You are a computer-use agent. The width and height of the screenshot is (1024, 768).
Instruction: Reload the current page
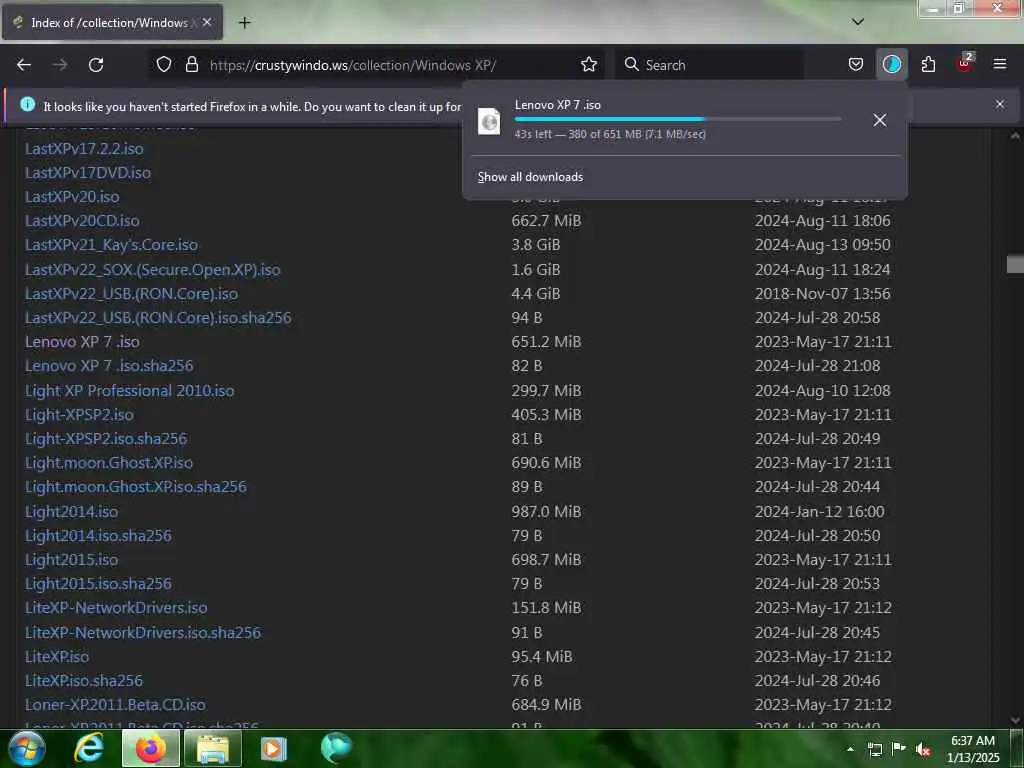[x=96, y=65]
